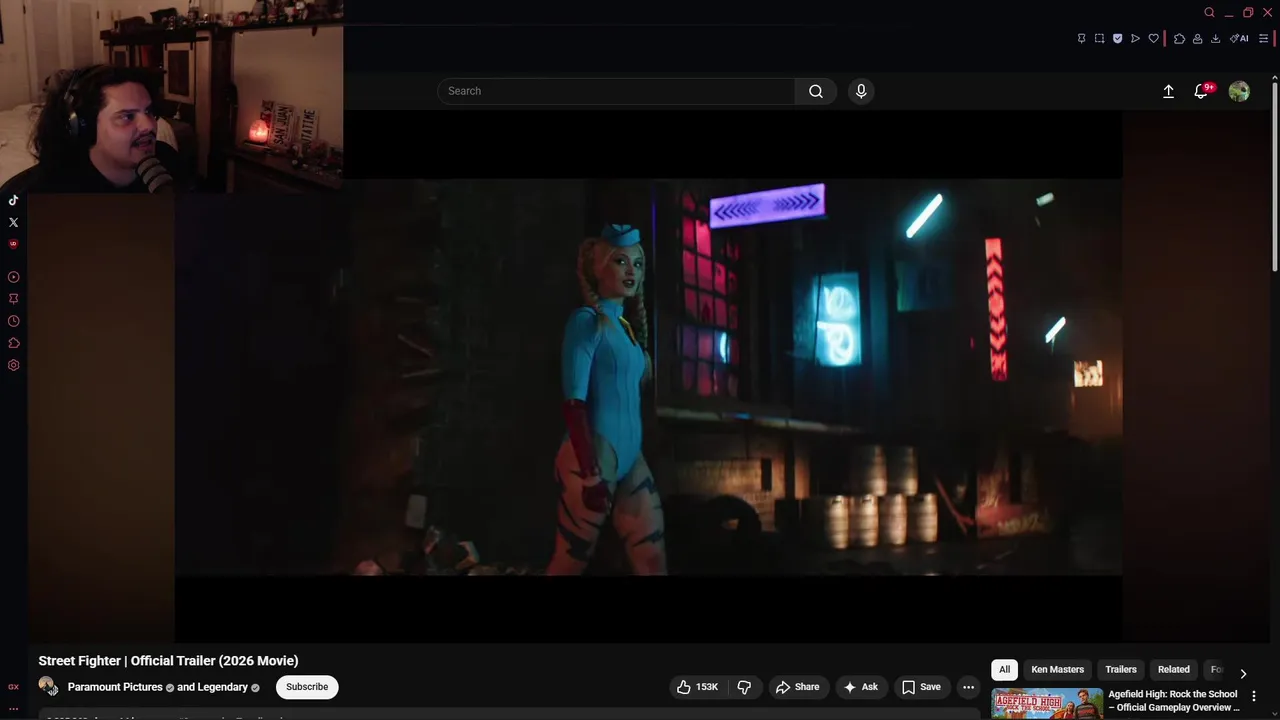Focus the YouTube Search field
The width and height of the screenshot is (1280, 720).
616,91
